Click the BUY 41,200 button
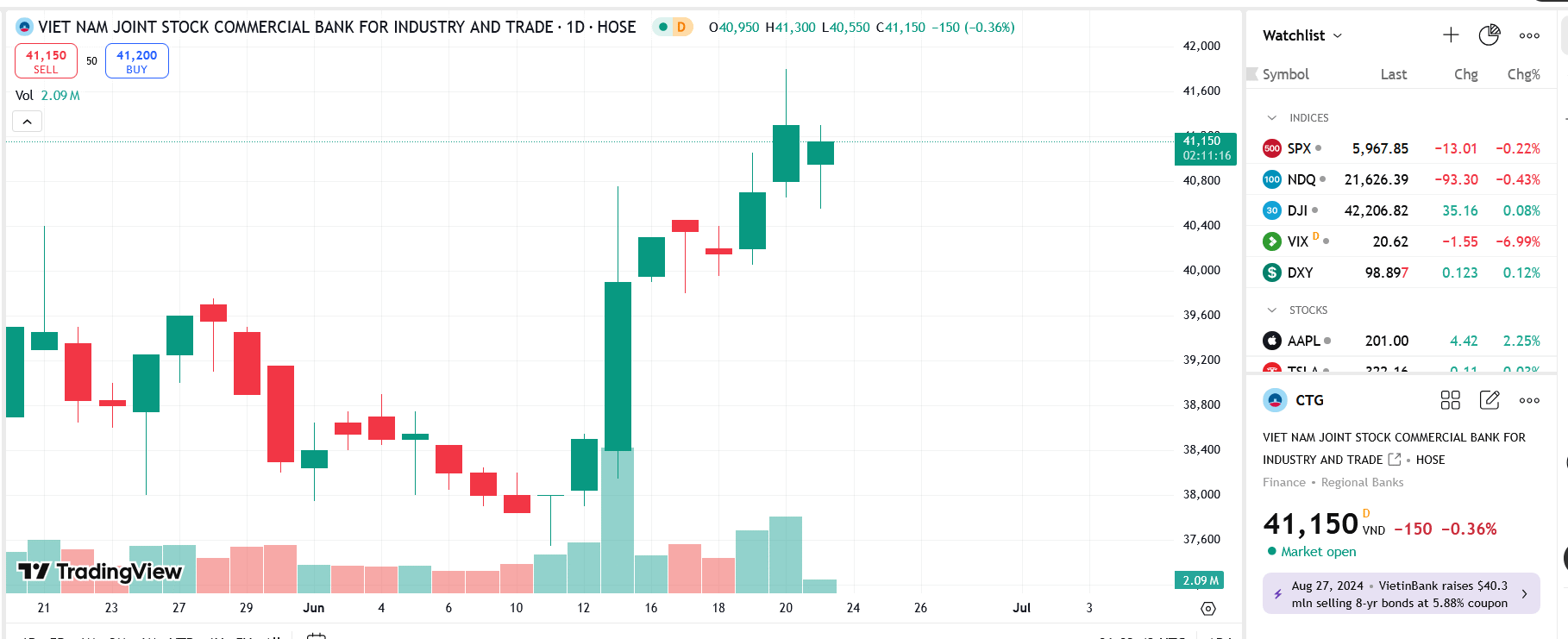 coord(136,60)
